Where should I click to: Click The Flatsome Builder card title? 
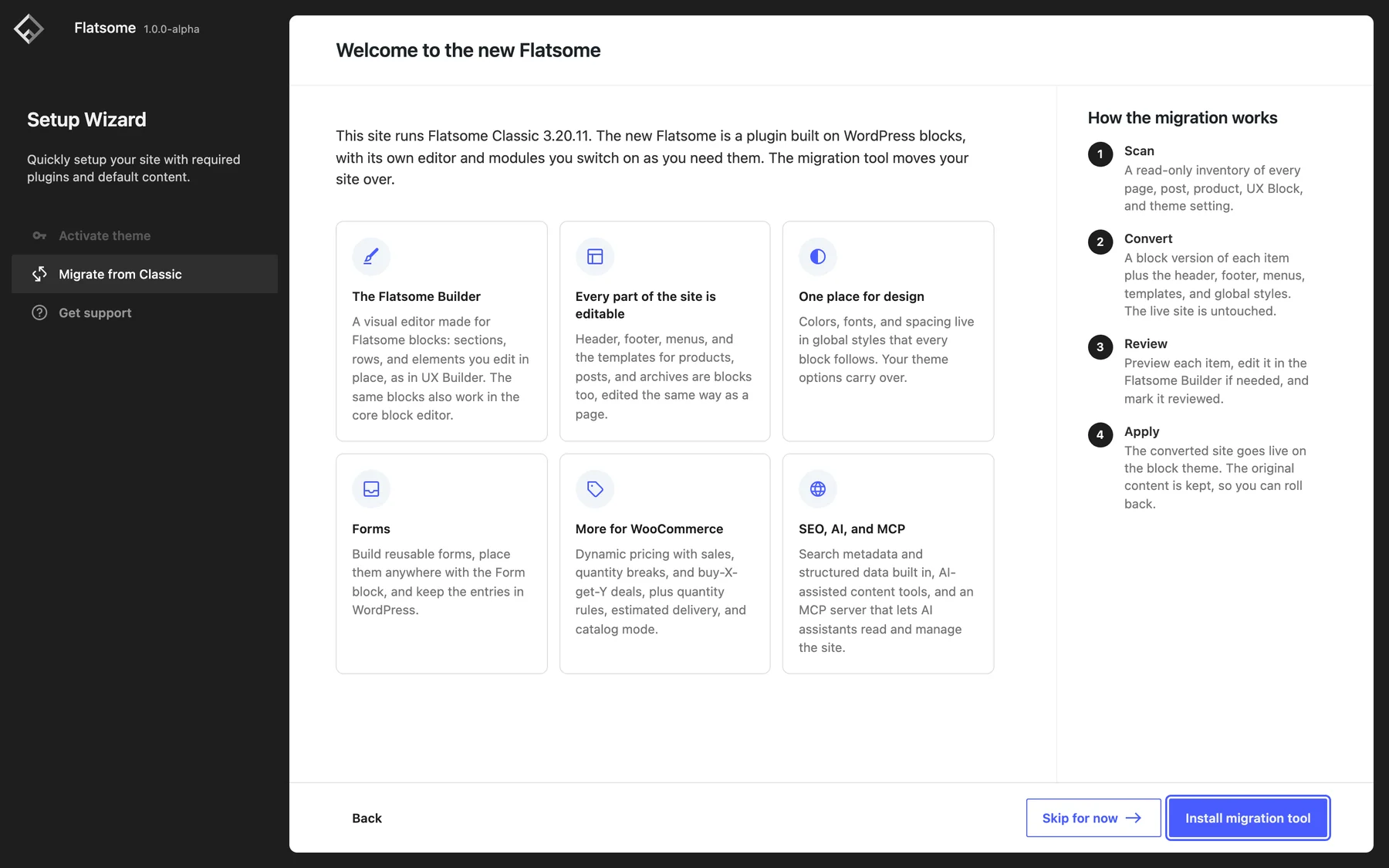(416, 296)
